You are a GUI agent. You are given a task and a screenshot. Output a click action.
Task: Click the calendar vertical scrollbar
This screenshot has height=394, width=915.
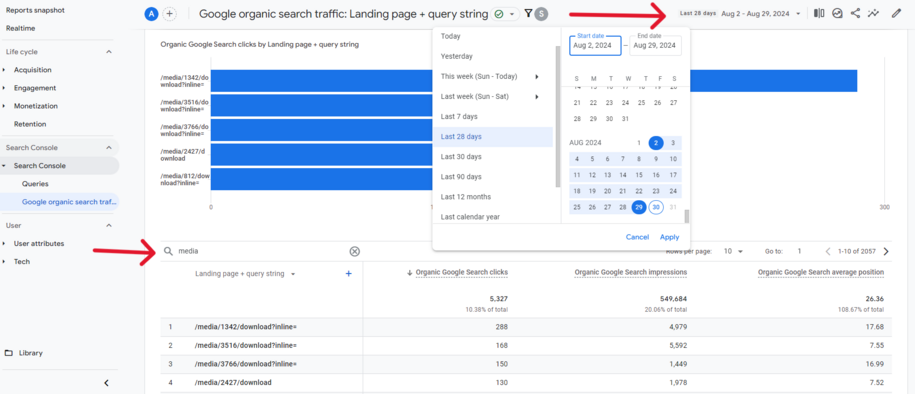[x=686, y=217]
